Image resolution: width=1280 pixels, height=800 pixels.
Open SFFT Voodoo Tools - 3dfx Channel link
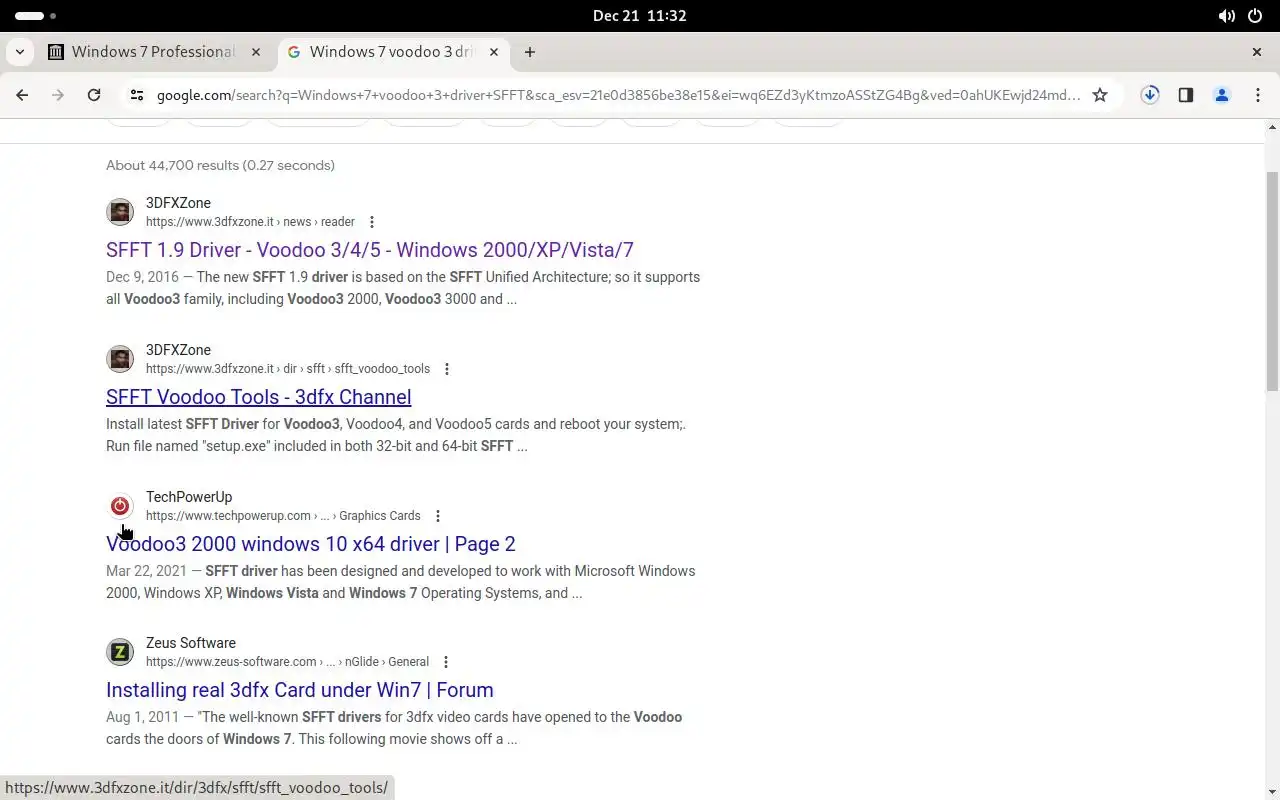[259, 397]
